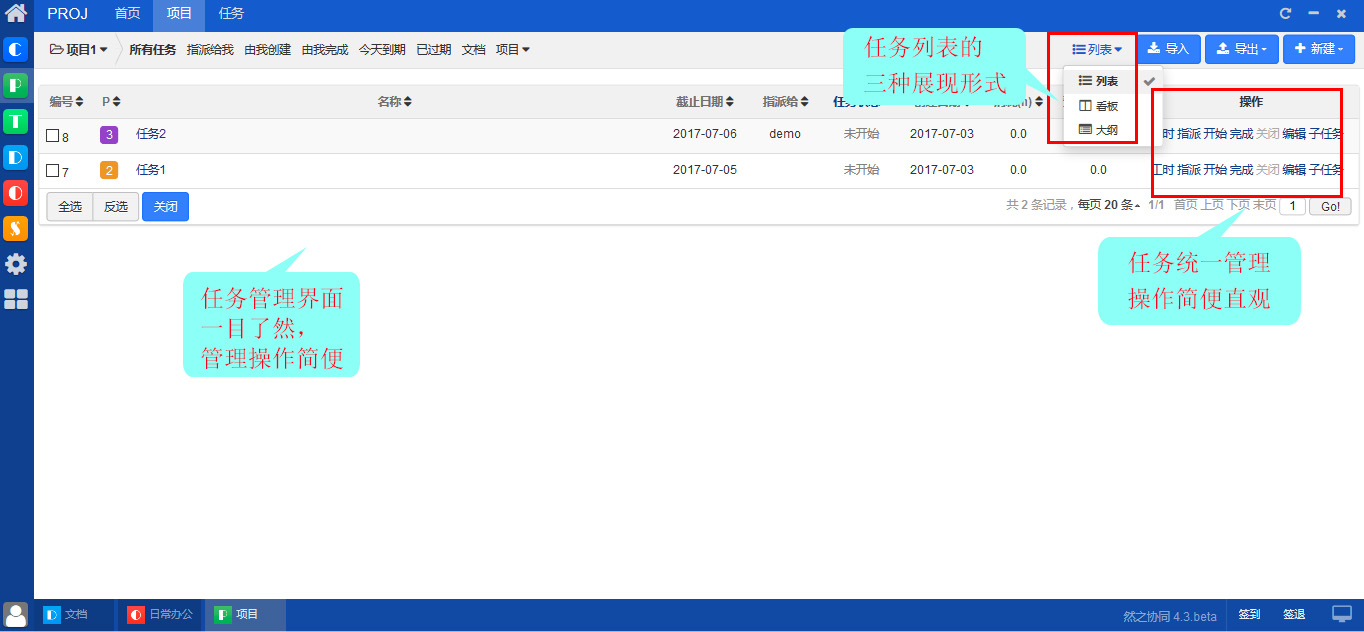Open the blue D documents app in sidebar

pyautogui.click(x=16, y=157)
